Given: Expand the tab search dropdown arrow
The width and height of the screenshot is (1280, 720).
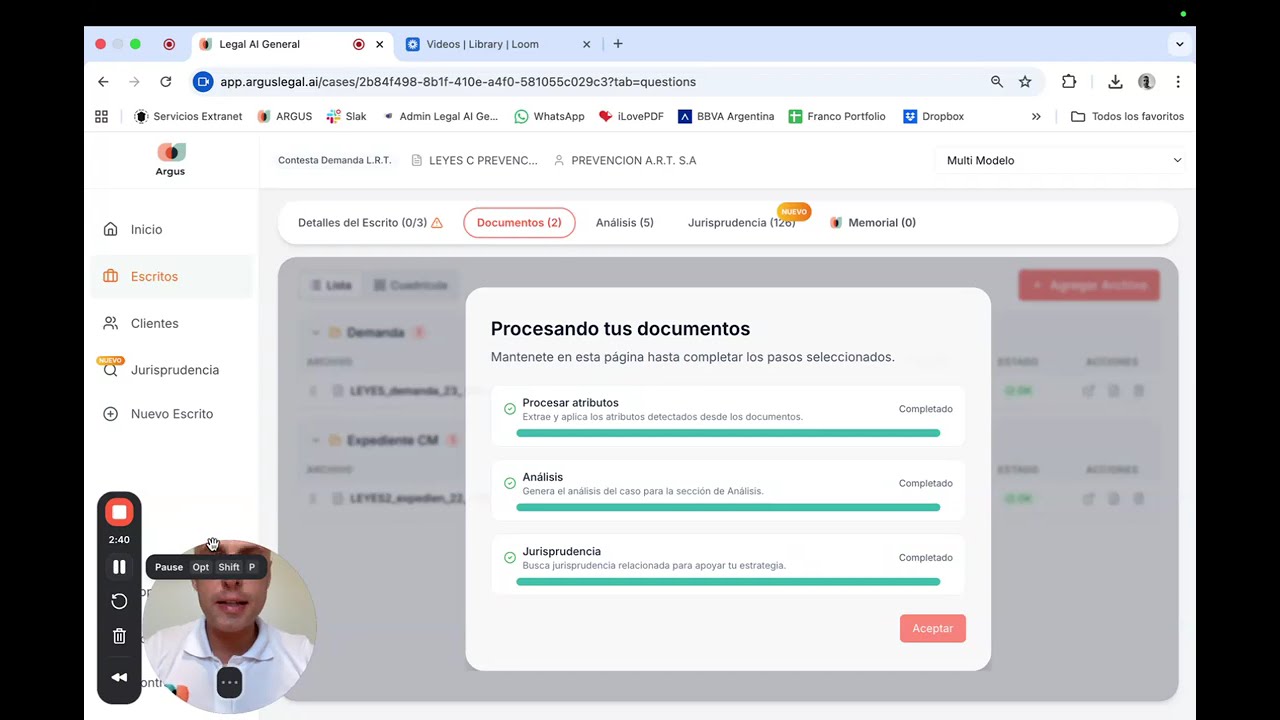Looking at the screenshot, I should 1180,44.
